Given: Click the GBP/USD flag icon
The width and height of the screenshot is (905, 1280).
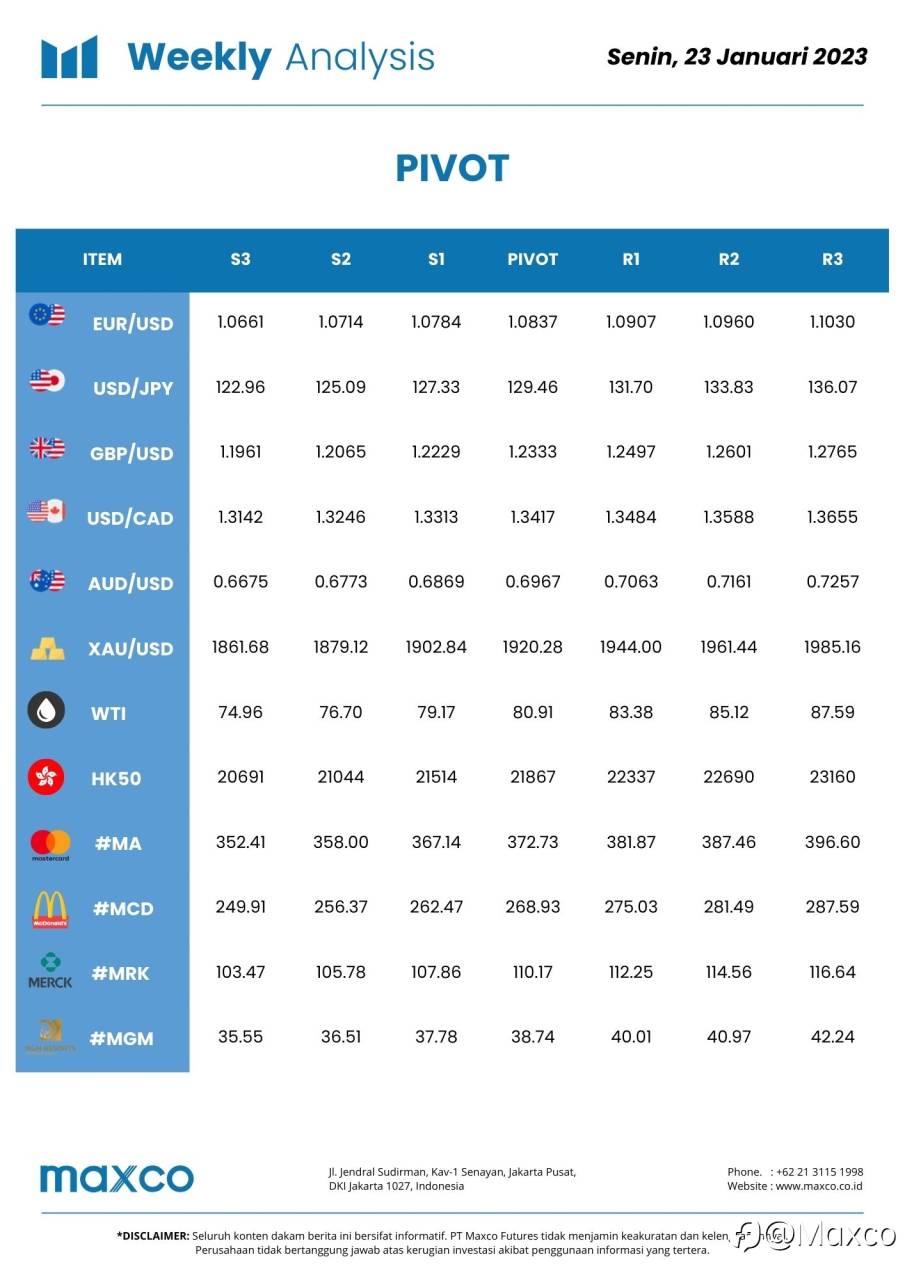Looking at the screenshot, I should click(x=47, y=447).
